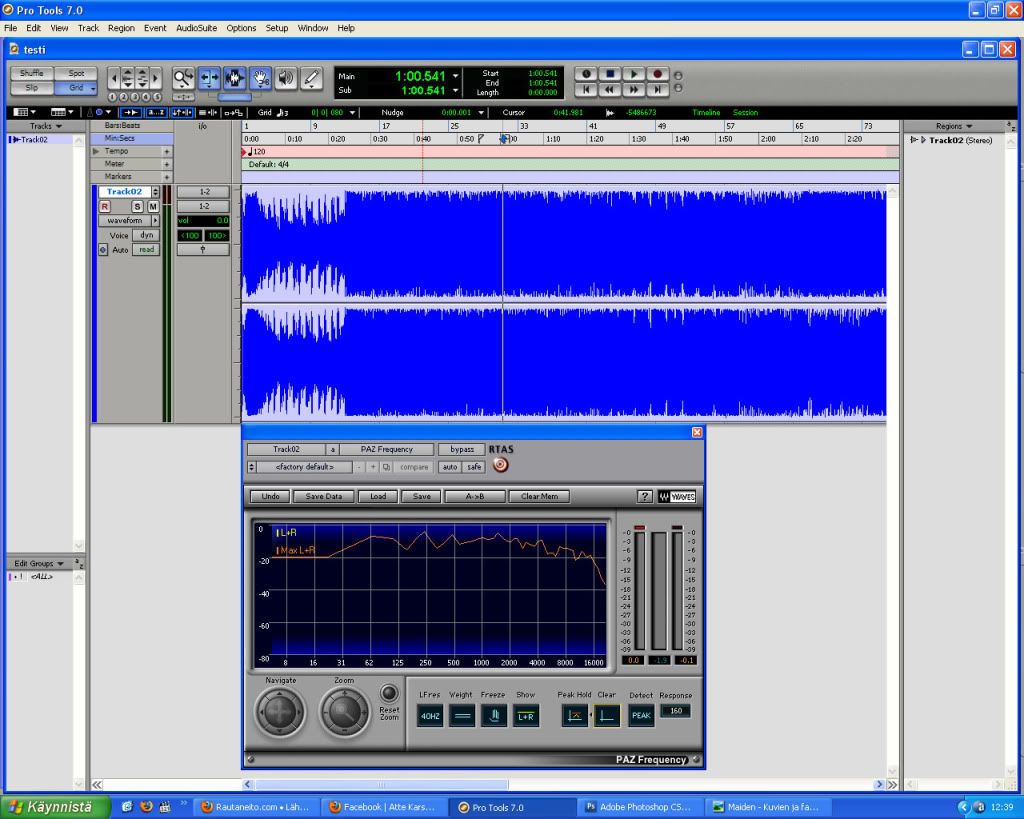The width and height of the screenshot is (1024, 819).
Task: Open the Edit Groups dropdown
Action: click(39, 563)
